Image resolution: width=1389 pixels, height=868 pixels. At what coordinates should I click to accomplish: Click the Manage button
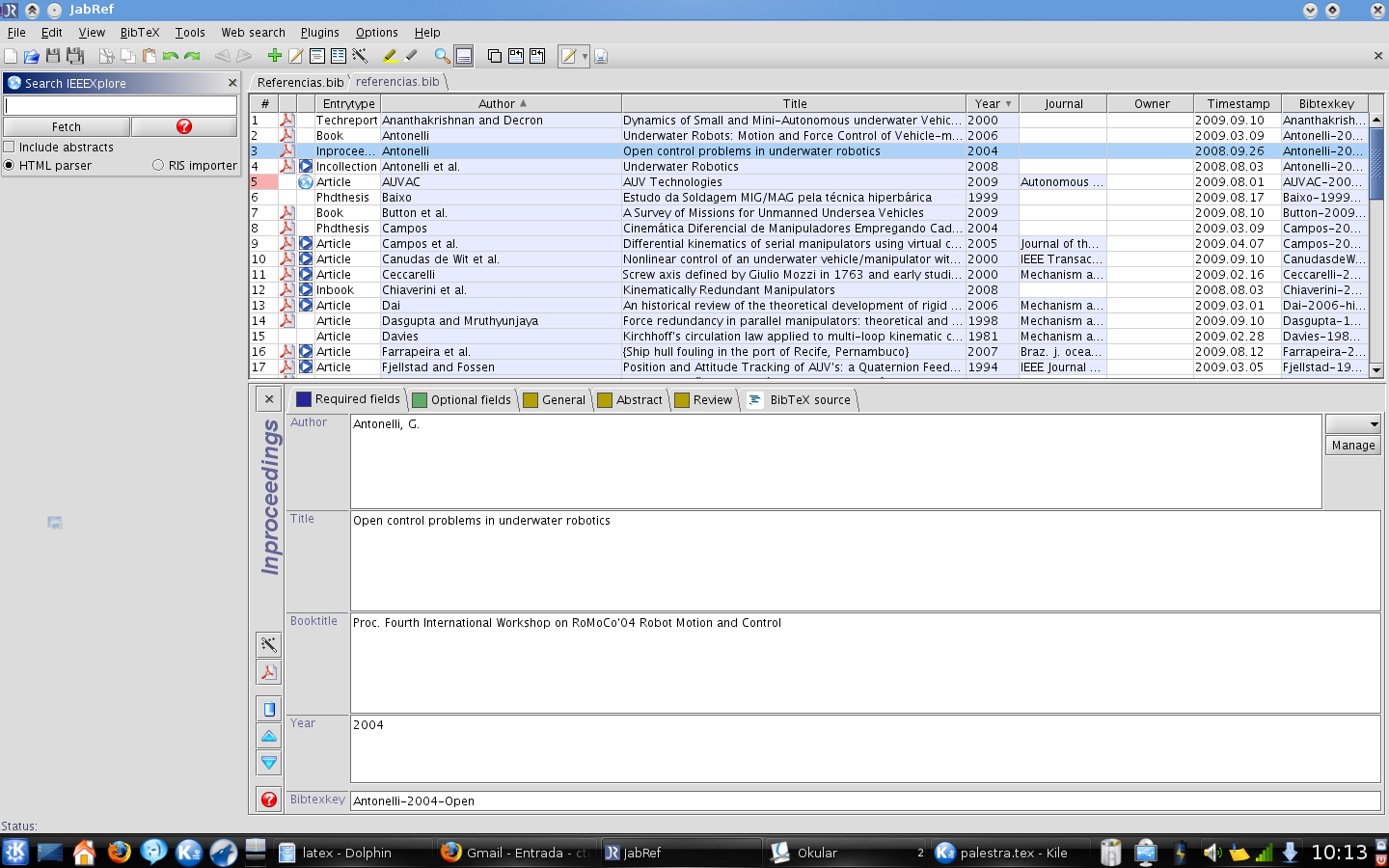[1353, 445]
